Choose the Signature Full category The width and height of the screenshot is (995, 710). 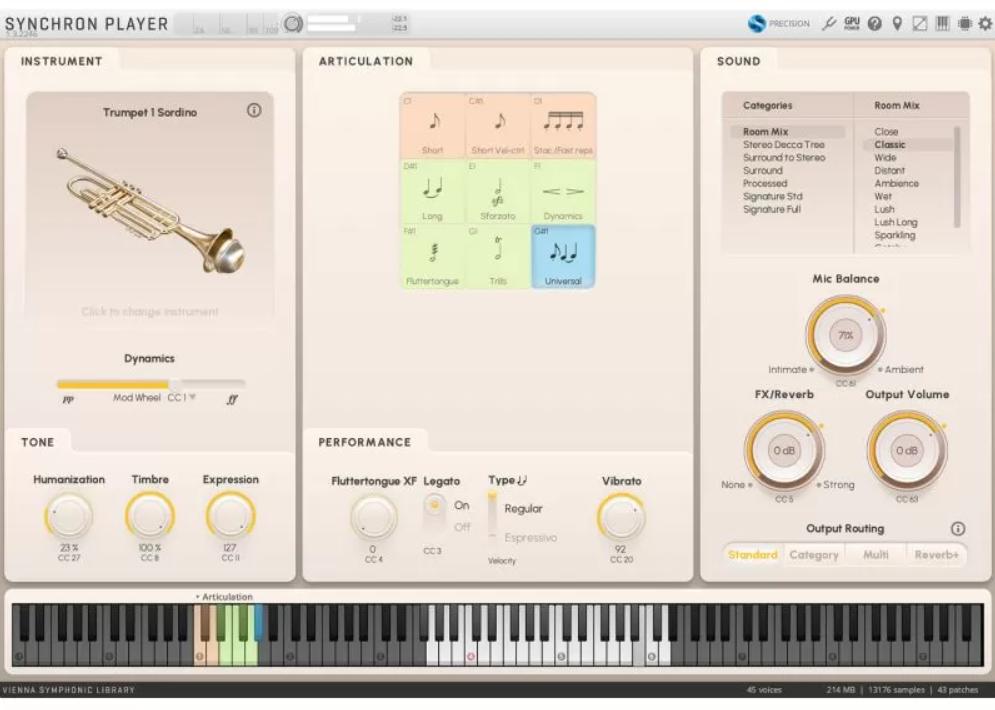coord(772,209)
